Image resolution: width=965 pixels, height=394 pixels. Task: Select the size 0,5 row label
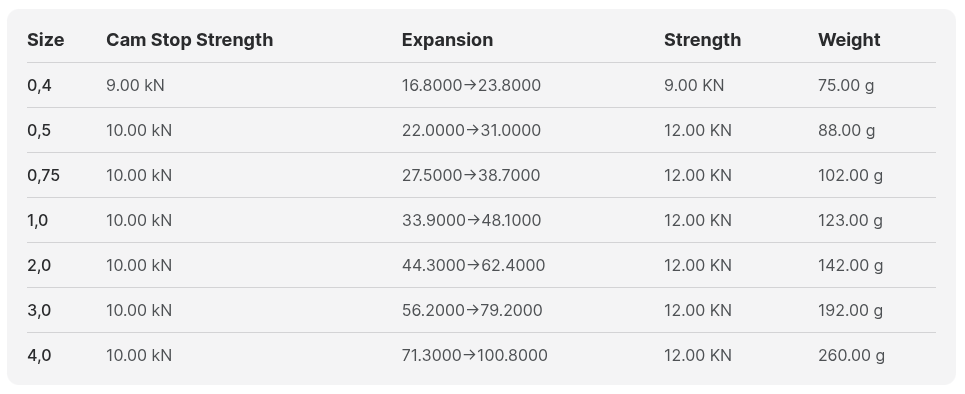click(x=39, y=131)
